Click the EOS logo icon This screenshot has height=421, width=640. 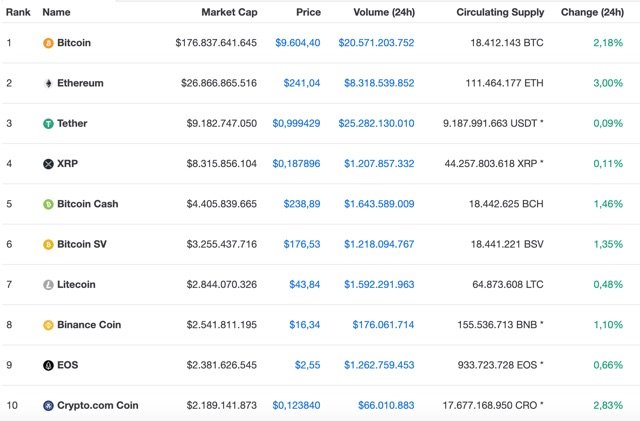point(48,365)
